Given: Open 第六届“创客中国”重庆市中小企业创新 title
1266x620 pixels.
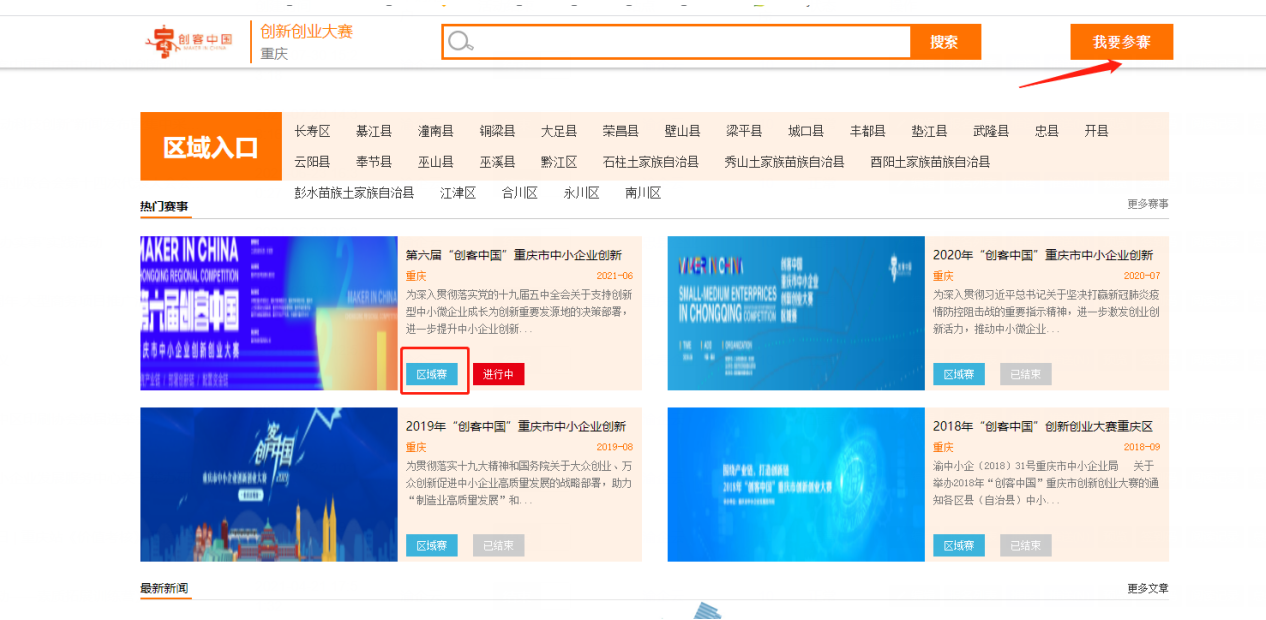Looking at the screenshot, I should [x=514, y=255].
